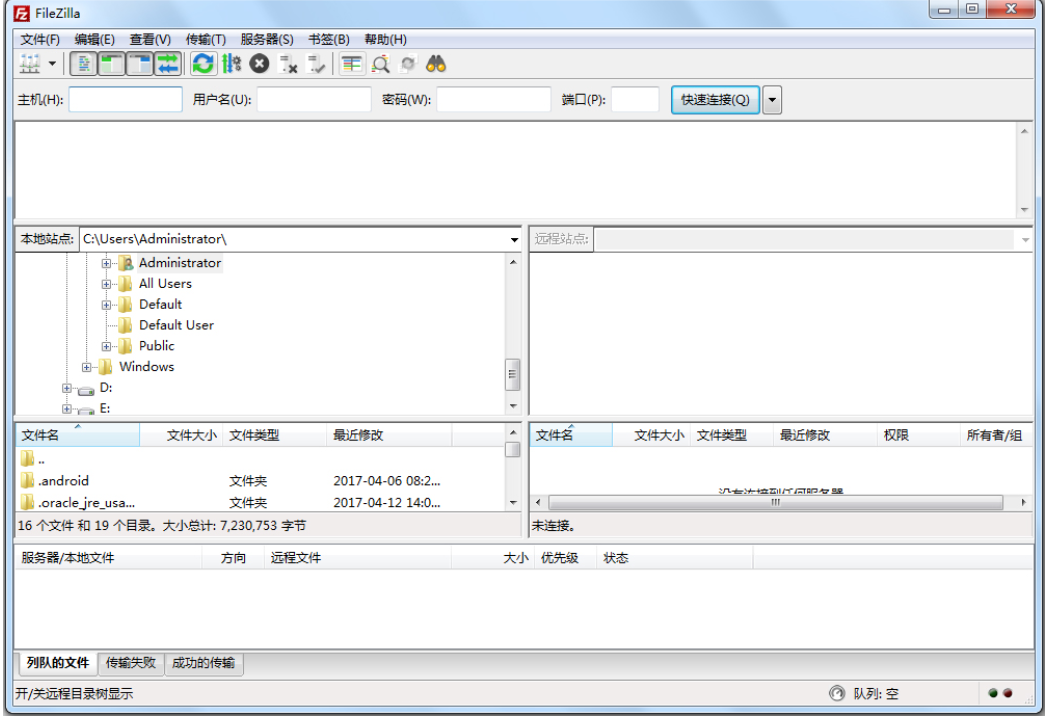Select Default User folder in tree
Image resolution: width=1045 pixels, height=716 pixels.
(176, 325)
